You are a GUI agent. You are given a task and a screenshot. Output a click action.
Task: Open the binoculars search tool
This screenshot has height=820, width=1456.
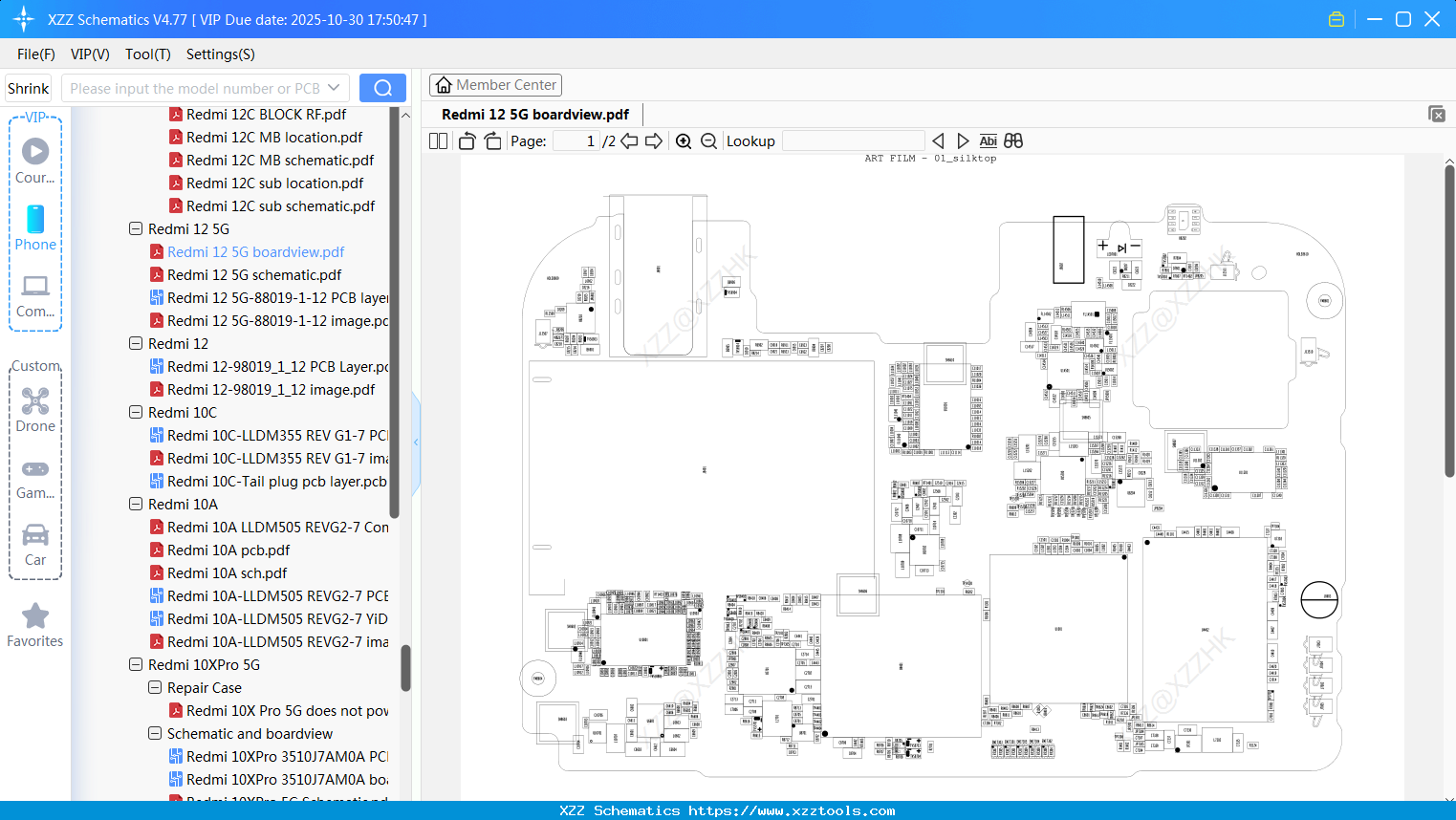(1013, 140)
